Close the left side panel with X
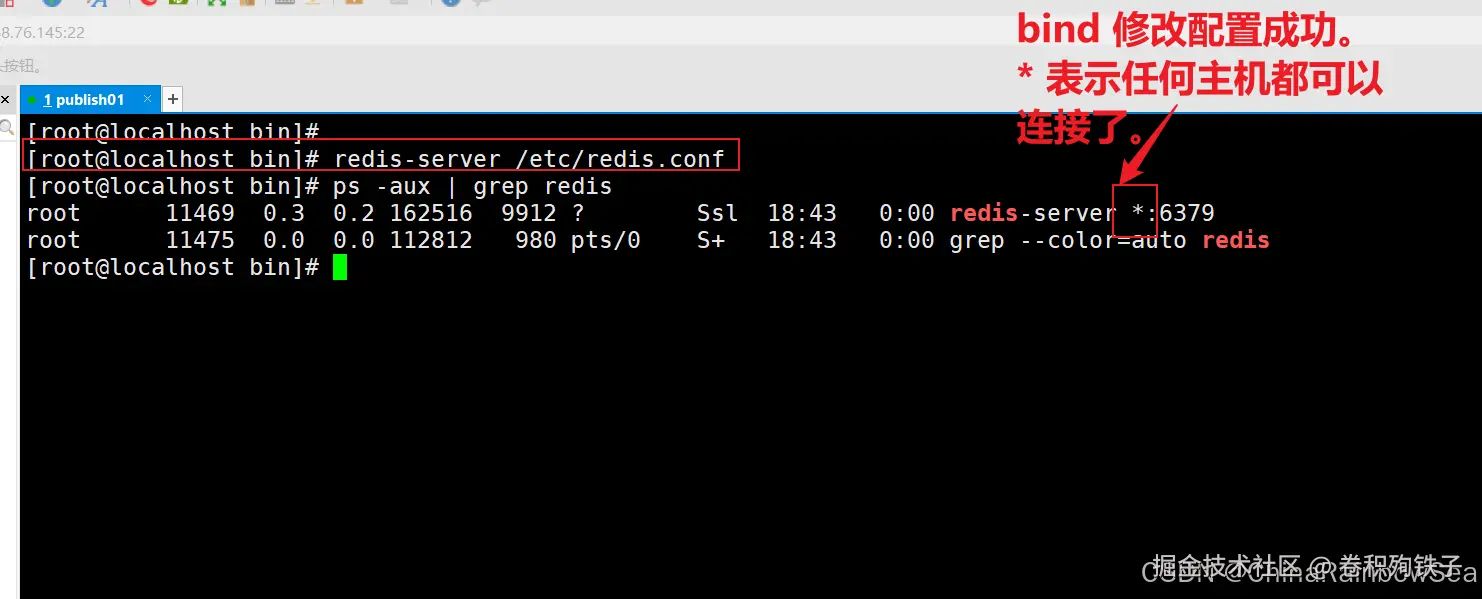 [x=5, y=100]
